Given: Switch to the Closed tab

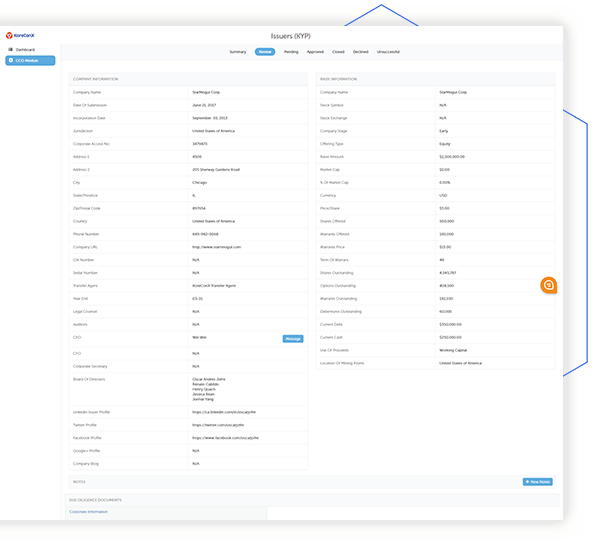Looking at the screenshot, I should pos(338,52).
